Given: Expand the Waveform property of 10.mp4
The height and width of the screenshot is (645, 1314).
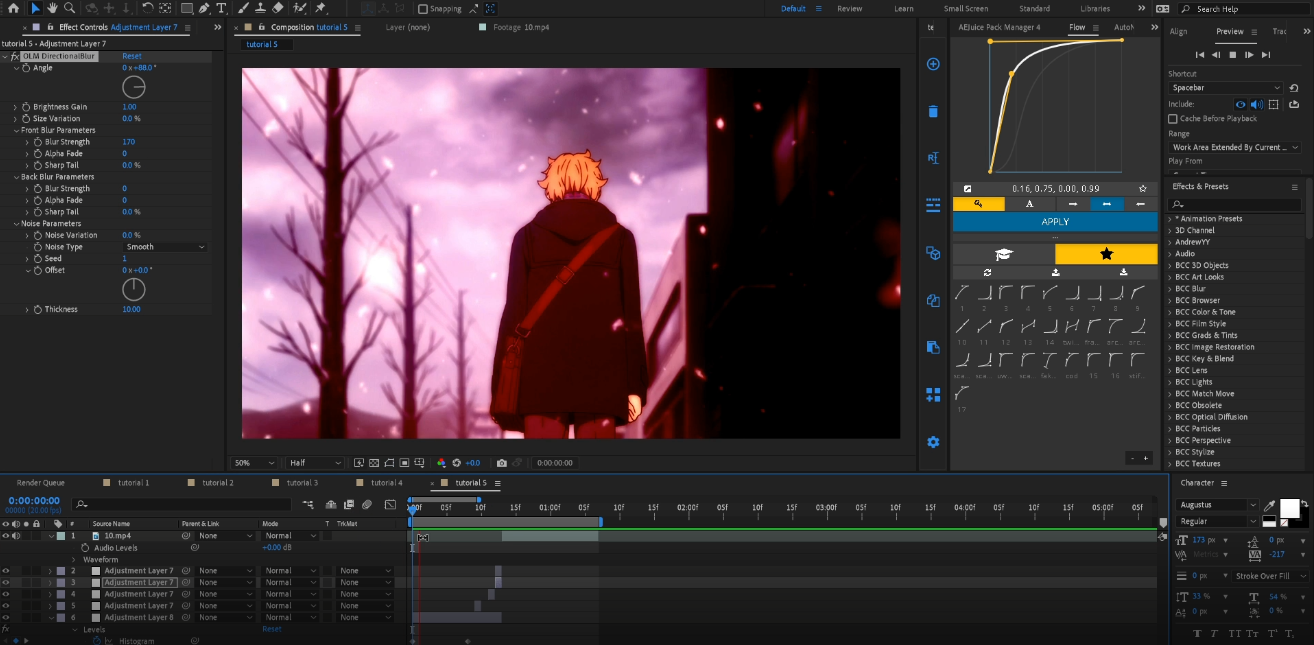Looking at the screenshot, I should 74,560.
